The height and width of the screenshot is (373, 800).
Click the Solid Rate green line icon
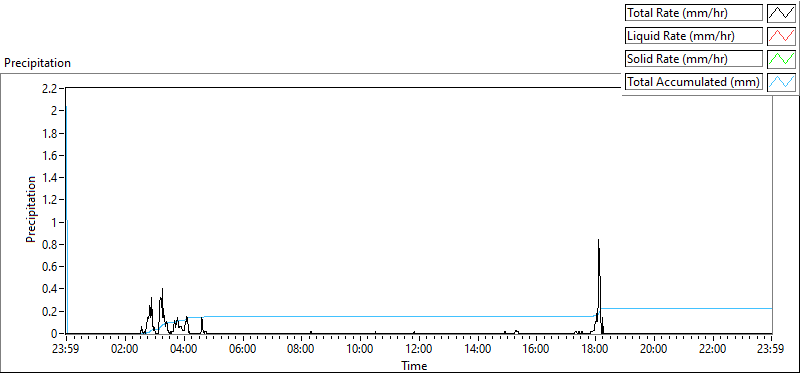tap(781, 59)
